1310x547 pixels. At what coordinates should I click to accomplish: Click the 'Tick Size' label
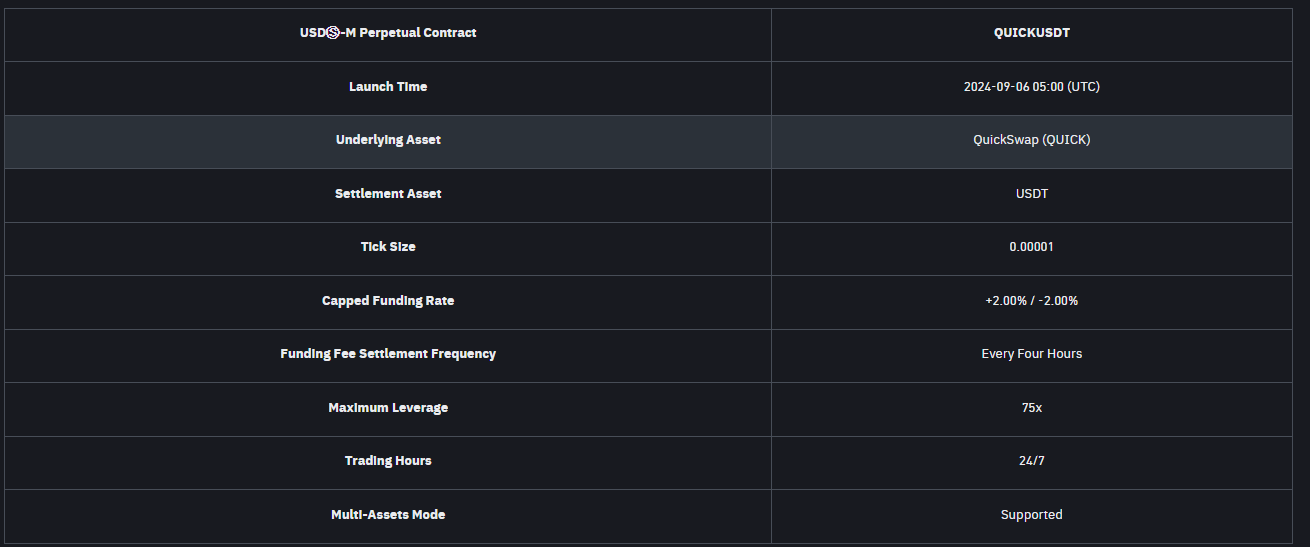click(x=388, y=247)
